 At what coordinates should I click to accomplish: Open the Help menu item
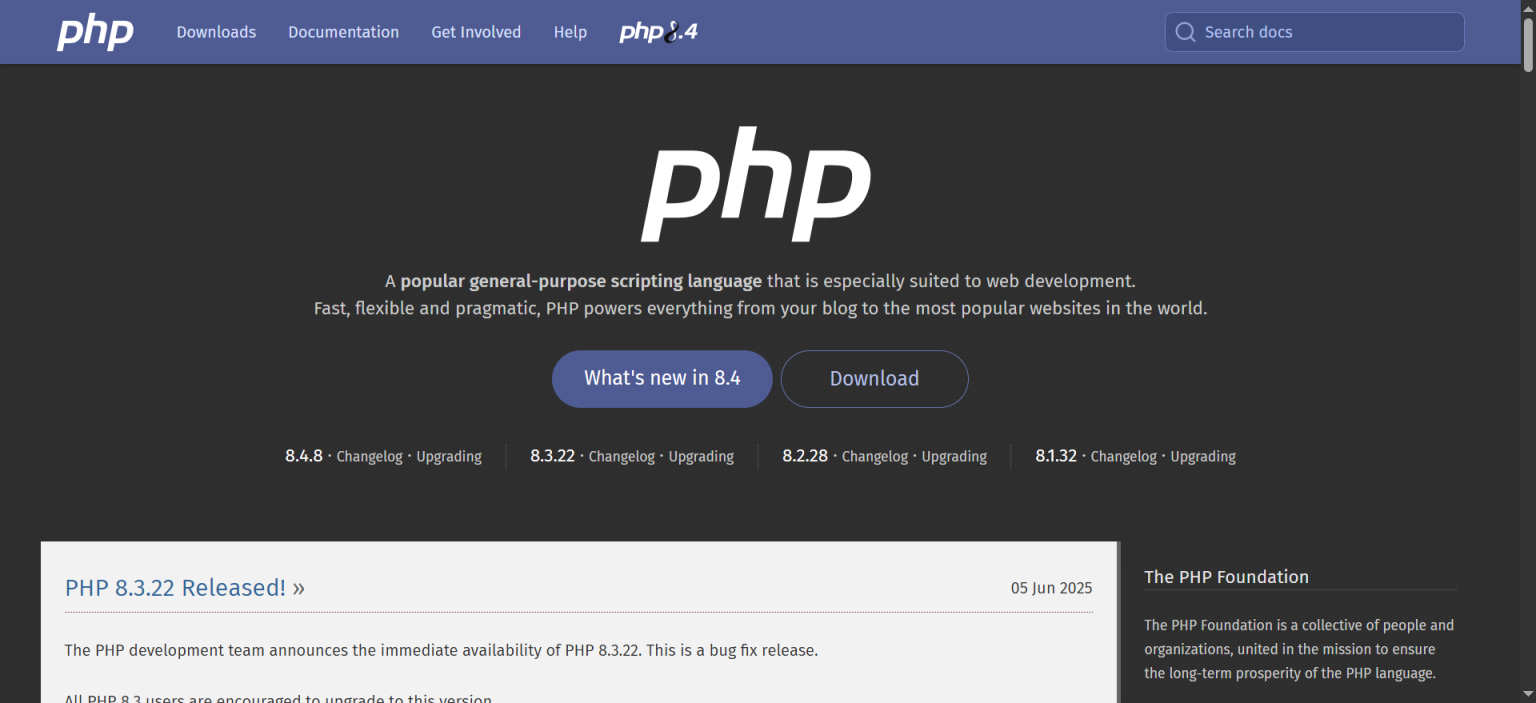point(570,32)
